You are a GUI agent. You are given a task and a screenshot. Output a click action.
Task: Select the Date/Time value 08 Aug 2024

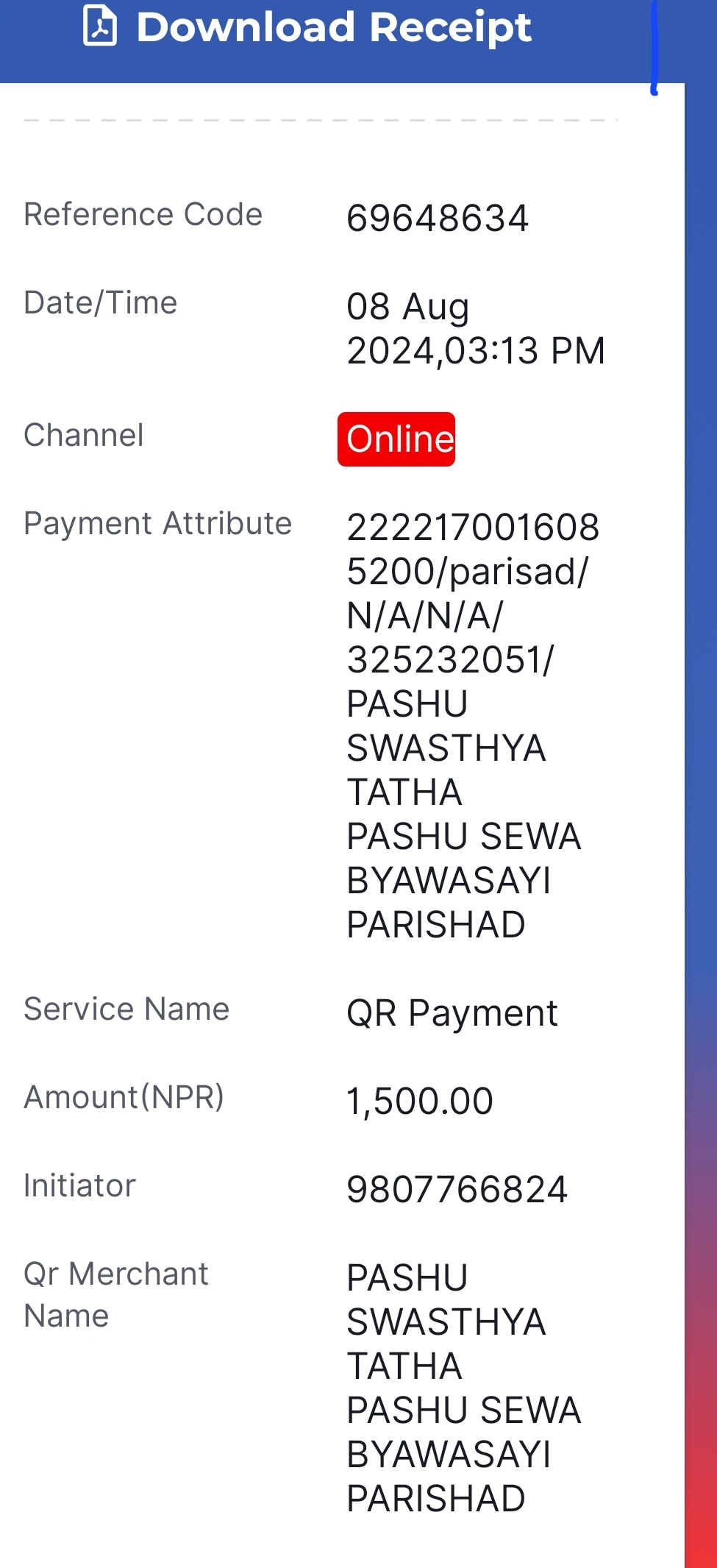(476, 328)
